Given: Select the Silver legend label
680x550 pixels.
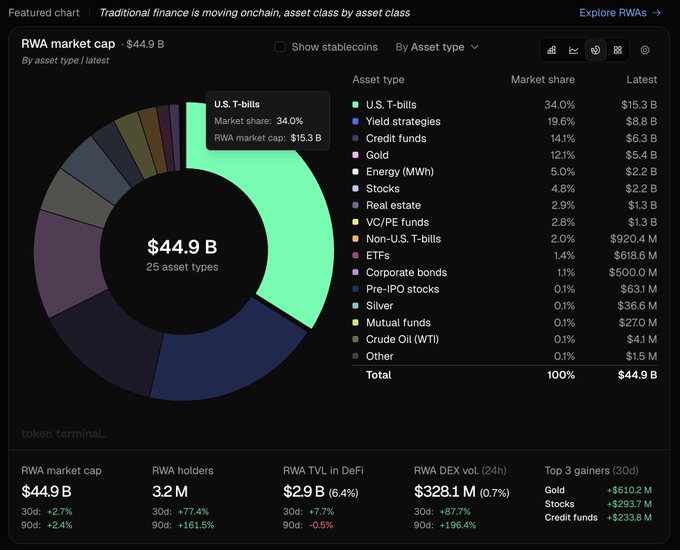Looking at the screenshot, I should click(x=379, y=306).
